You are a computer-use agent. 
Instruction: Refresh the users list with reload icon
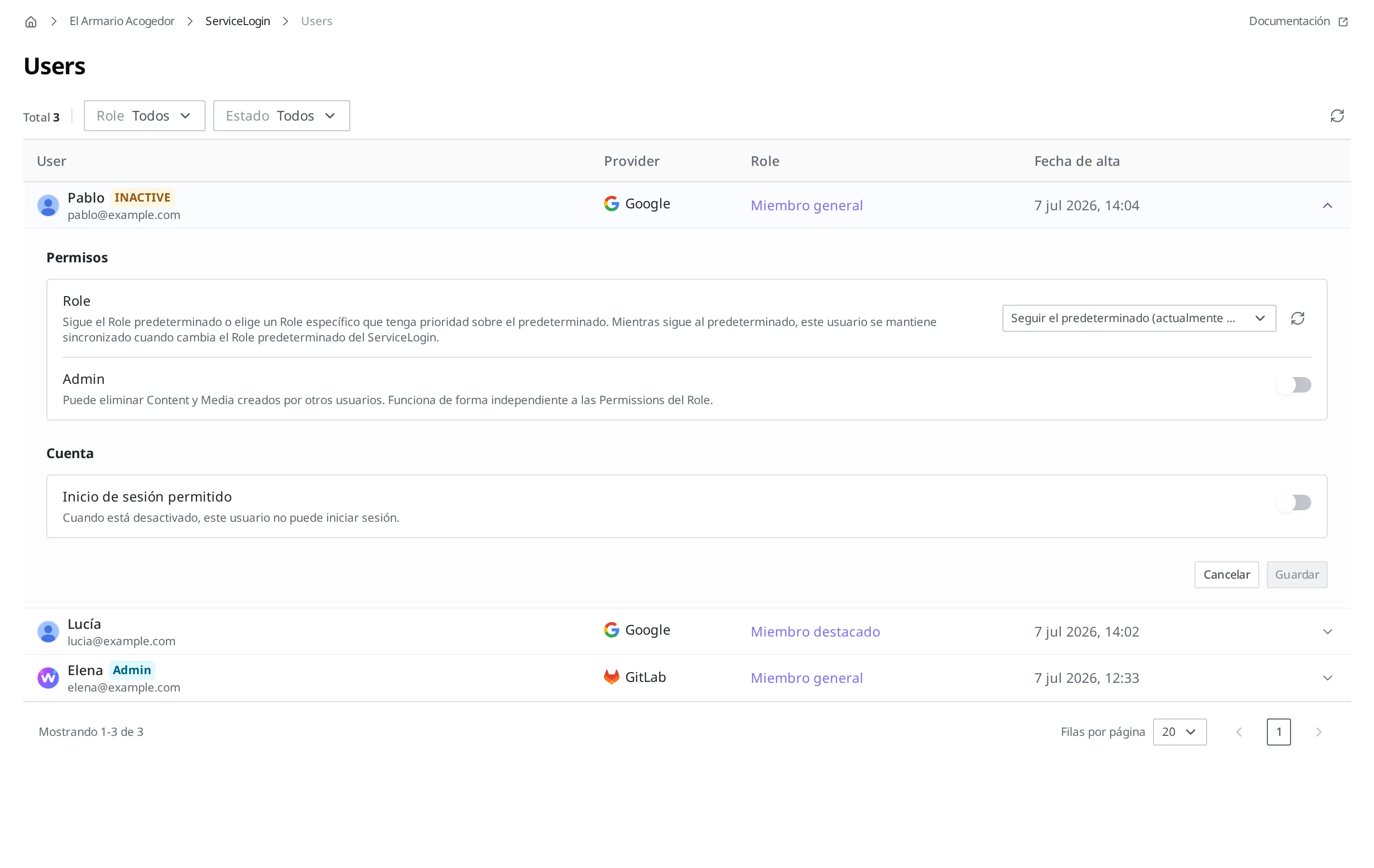pyautogui.click(x=1337, y=116)
